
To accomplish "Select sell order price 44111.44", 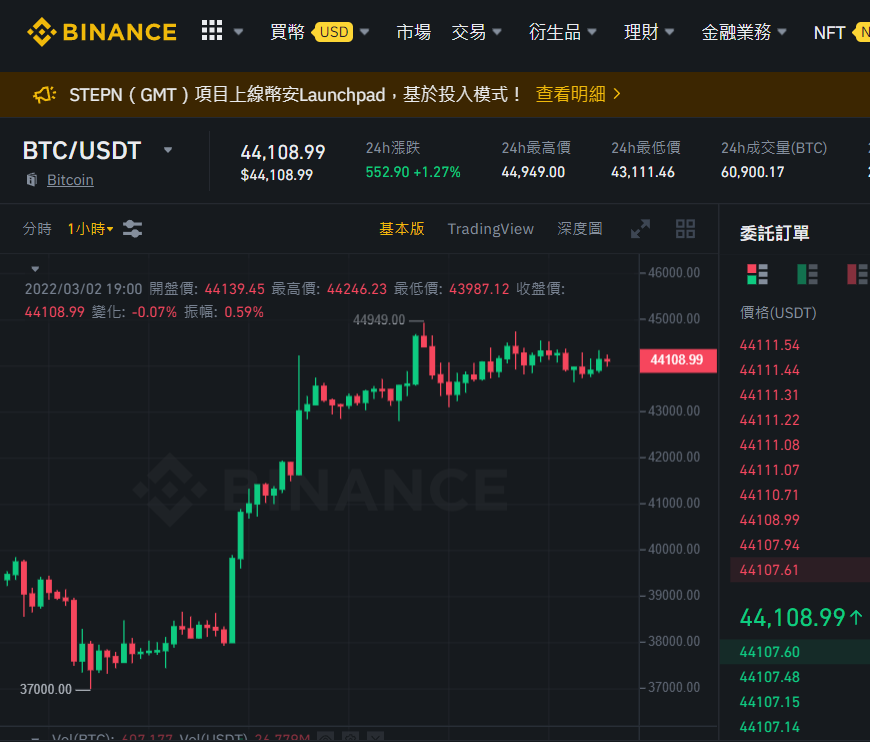I will tap(770, 370).
